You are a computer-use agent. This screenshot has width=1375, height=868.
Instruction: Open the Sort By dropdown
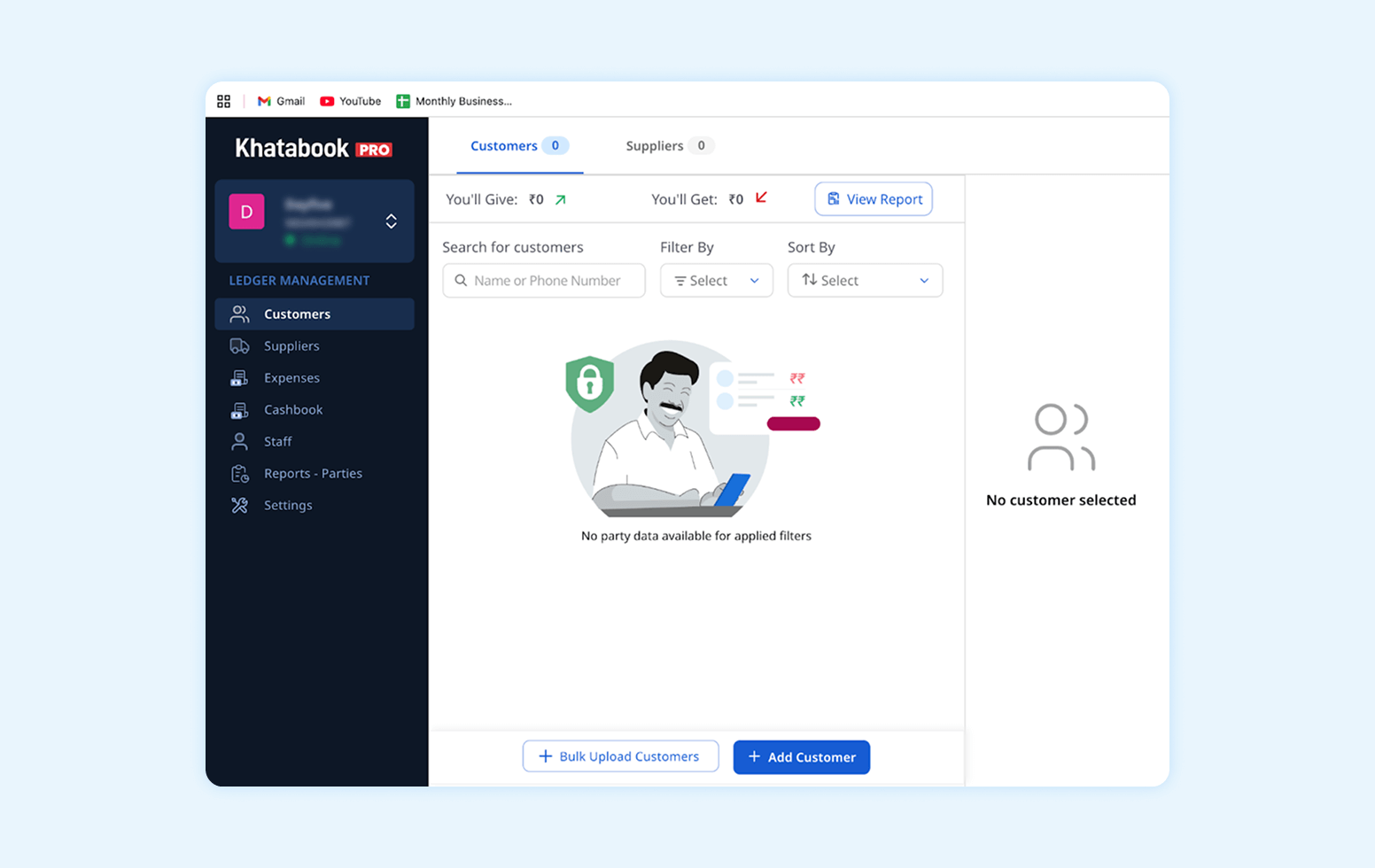pyautogui.click(x=865, y=281)
